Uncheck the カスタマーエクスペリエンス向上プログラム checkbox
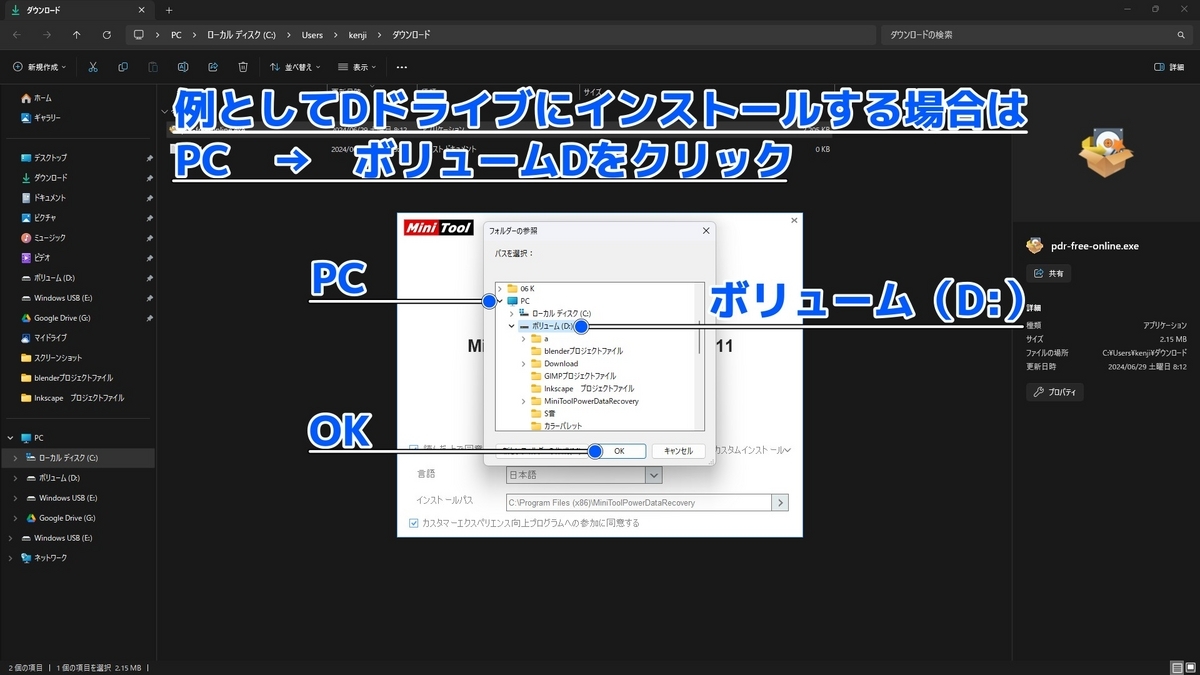1200x675 pixels. (x=413, y=522)
